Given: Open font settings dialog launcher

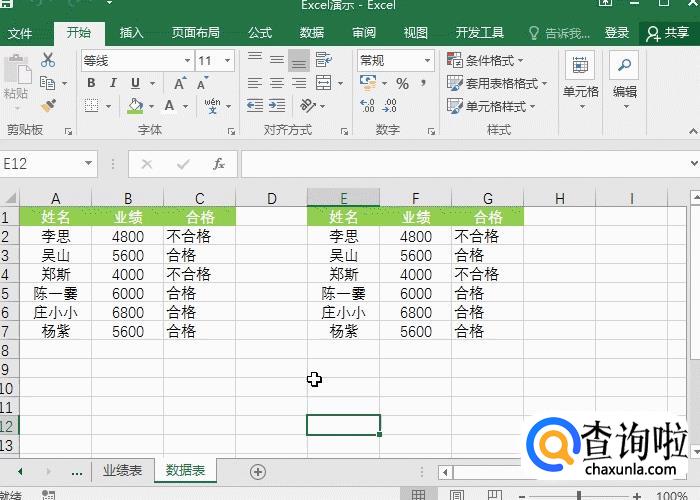Looking at the screenshot, I should click(x=231, y=131).
